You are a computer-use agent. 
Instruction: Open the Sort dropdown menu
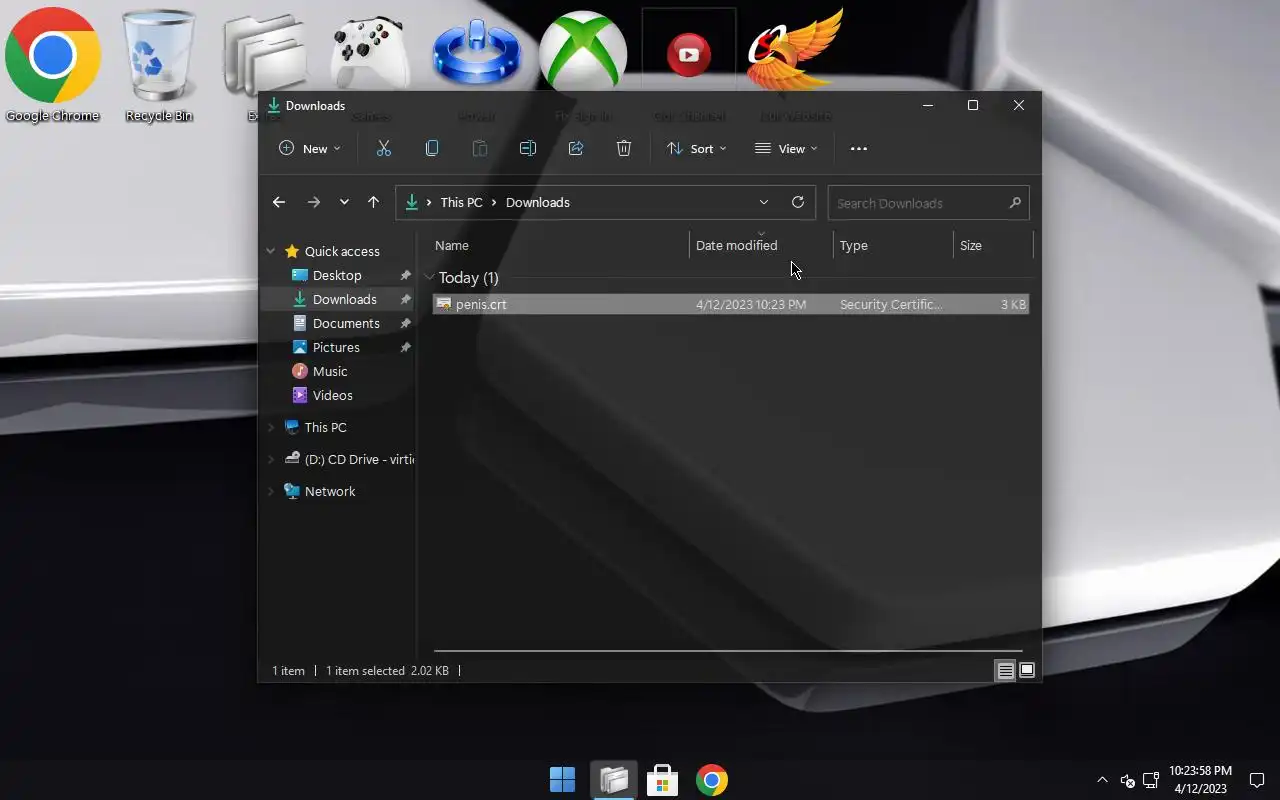pyautogui.click(x=697, y=149)
